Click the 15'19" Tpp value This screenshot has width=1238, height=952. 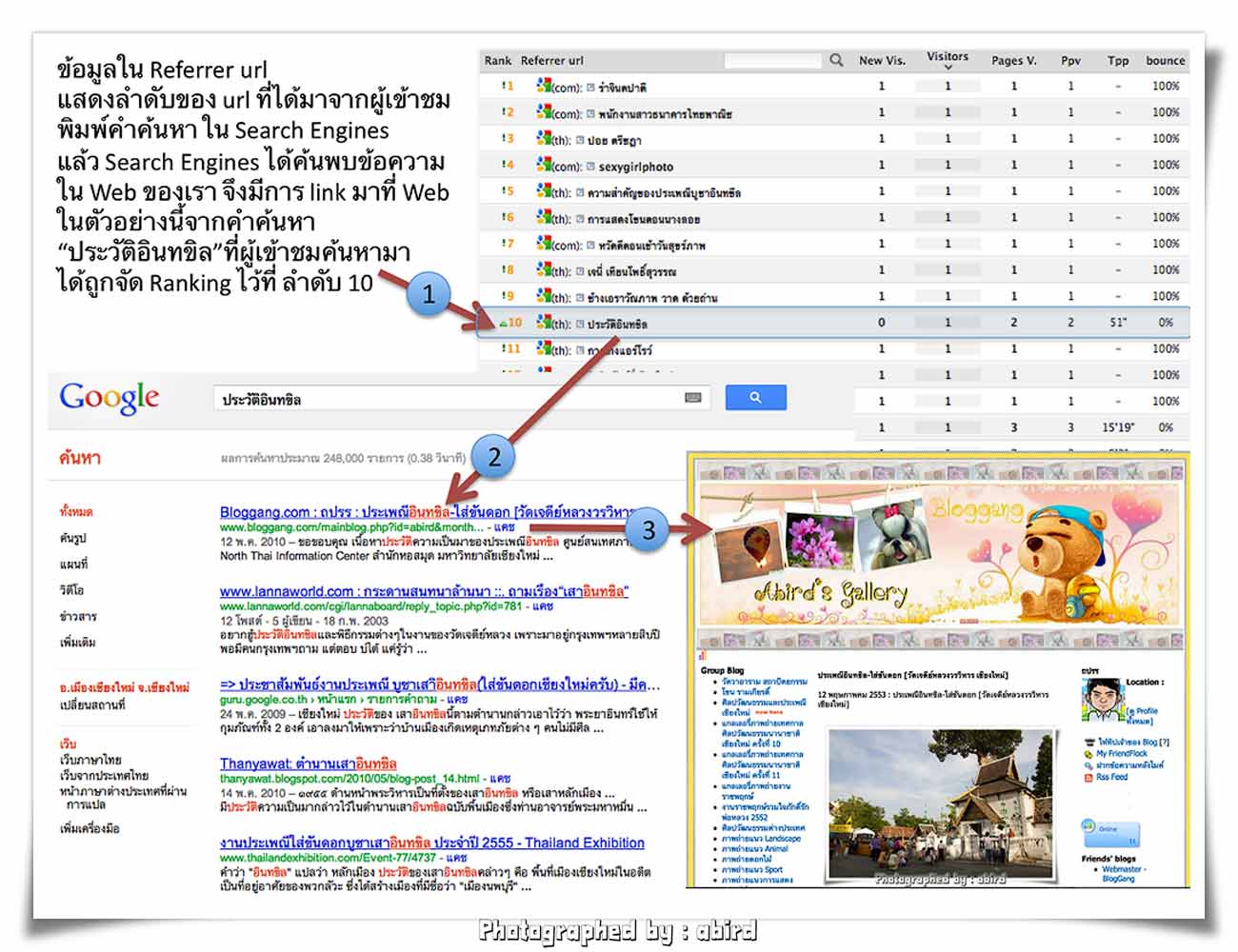tap(1118, 427)
